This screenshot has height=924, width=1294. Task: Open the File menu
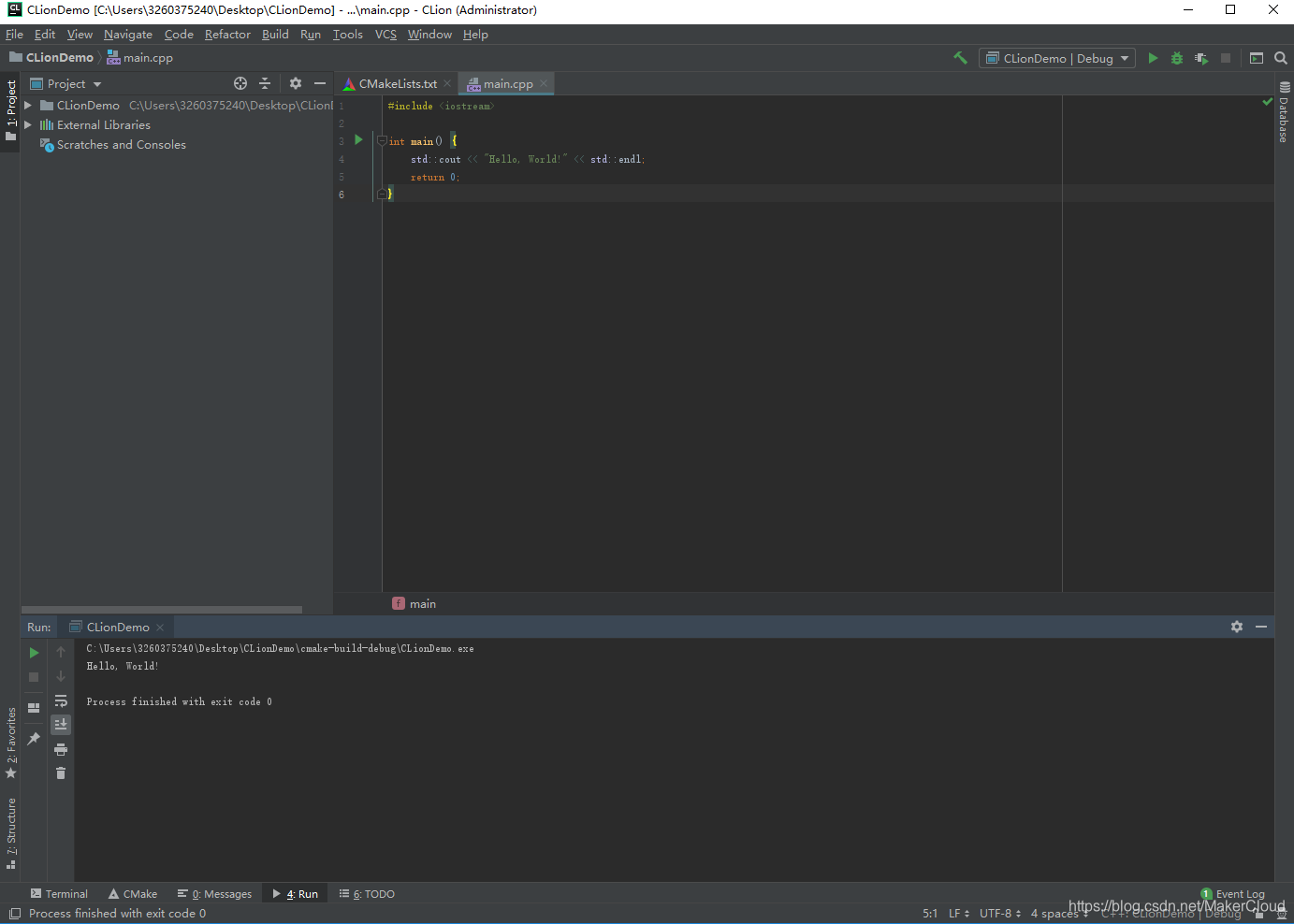click(x=14, y=35)
